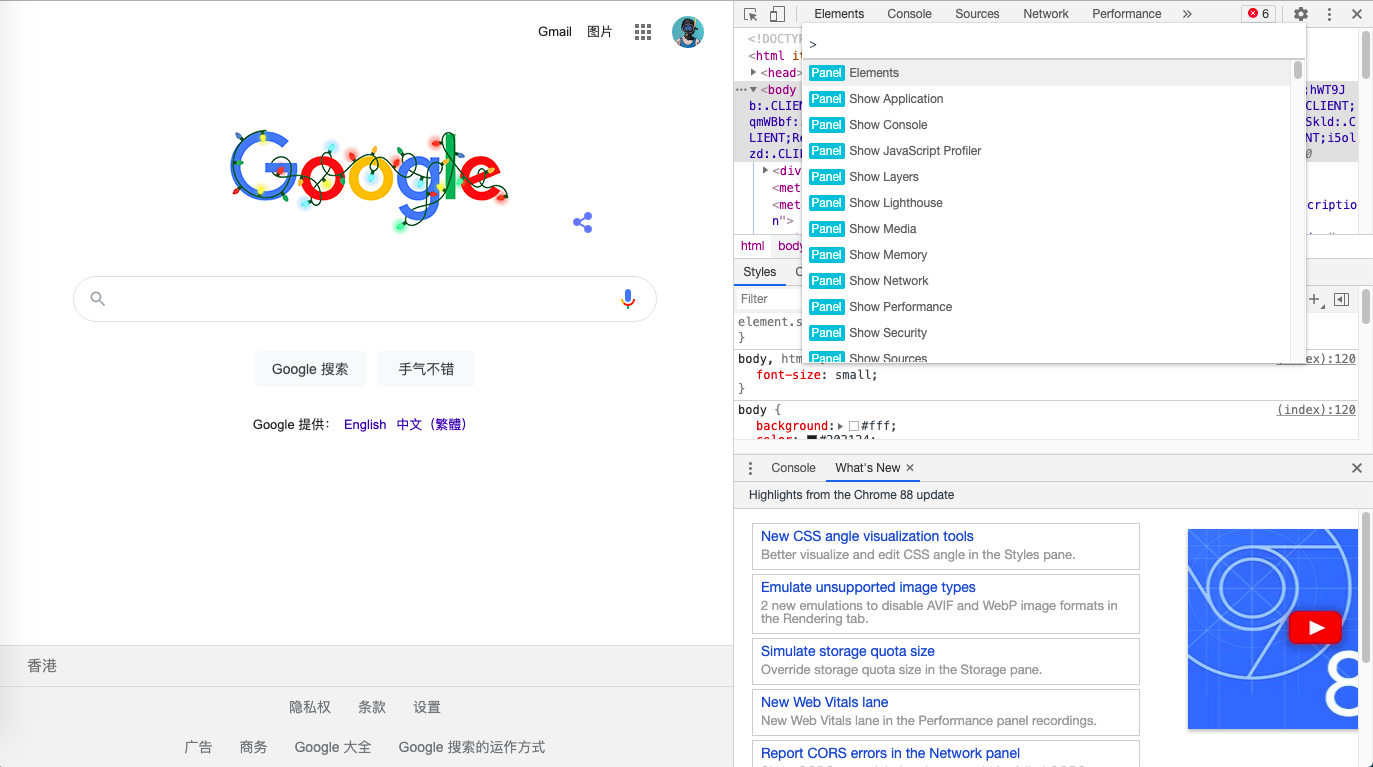Screen dimensions: 1373x767
Task: Select the What's New drawer tab
Action: coord(868,468)
